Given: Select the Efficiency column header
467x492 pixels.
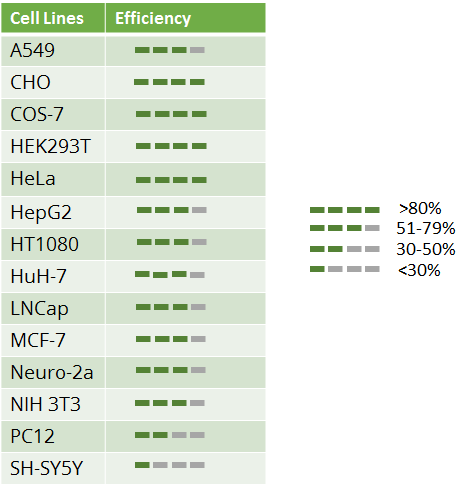Looking at the screenshot, I should (186, 18).
